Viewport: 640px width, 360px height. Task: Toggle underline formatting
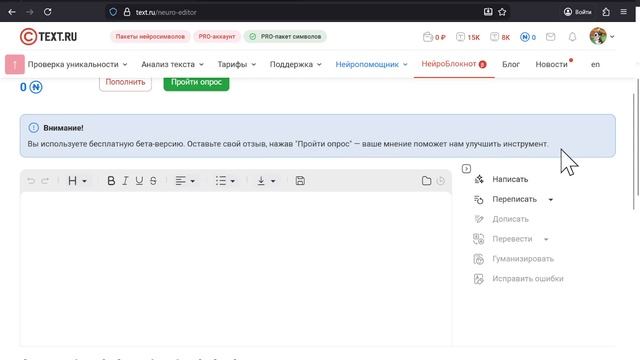tap(139, 181)
